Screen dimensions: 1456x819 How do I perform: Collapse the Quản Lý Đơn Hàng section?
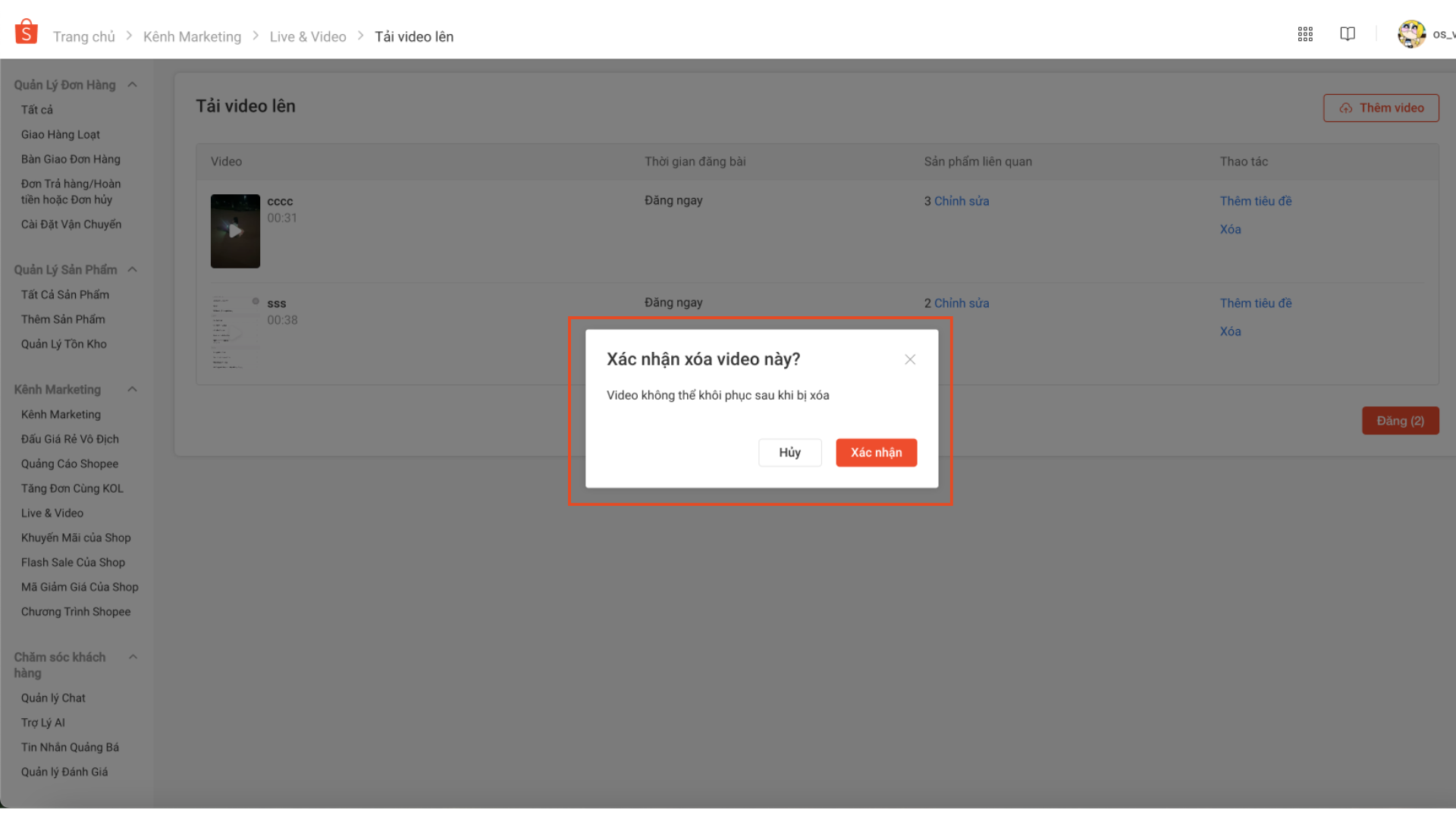pyautogui.click(x=133, y=85)
